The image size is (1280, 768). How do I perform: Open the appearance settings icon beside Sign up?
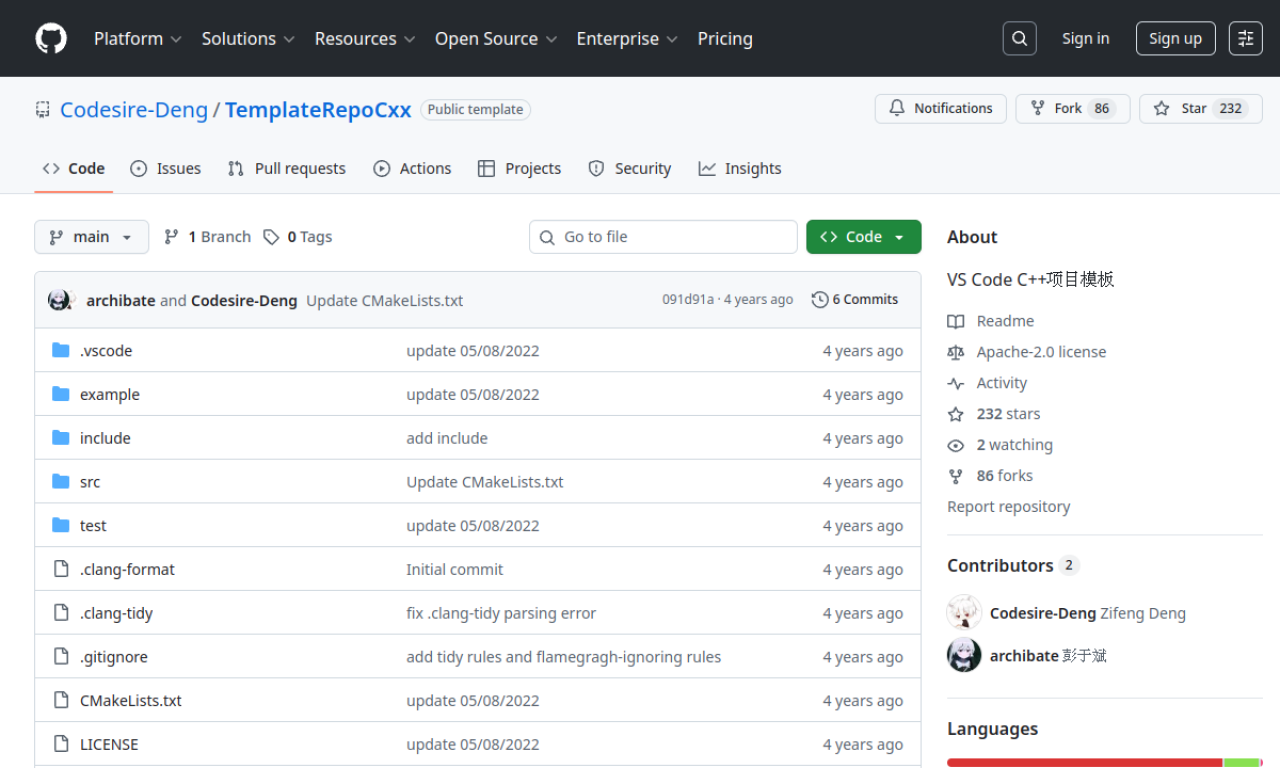pyautogui.click(x=1245, y=39)
